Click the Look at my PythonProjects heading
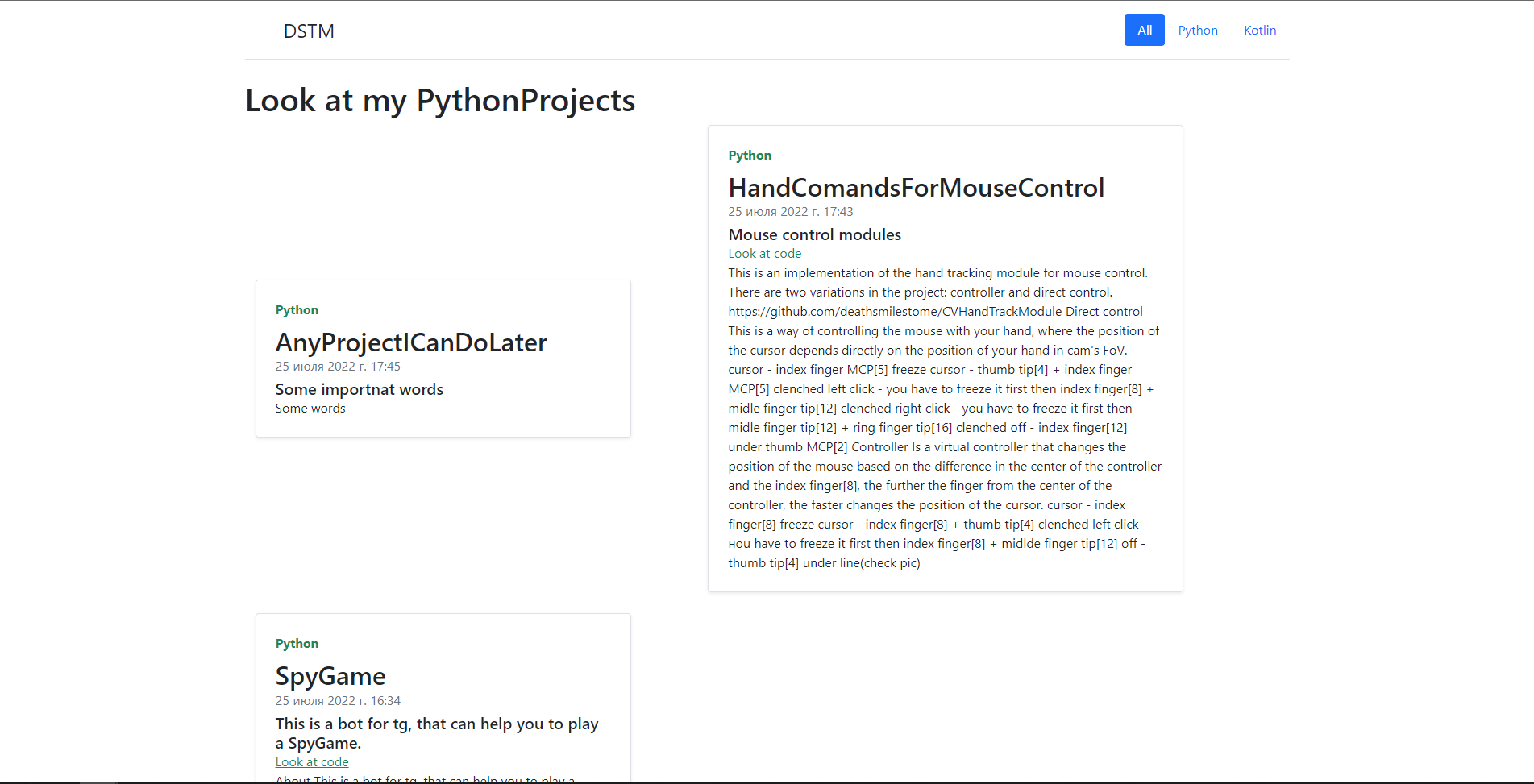1534x784 pixels. (x=440, y=100)
